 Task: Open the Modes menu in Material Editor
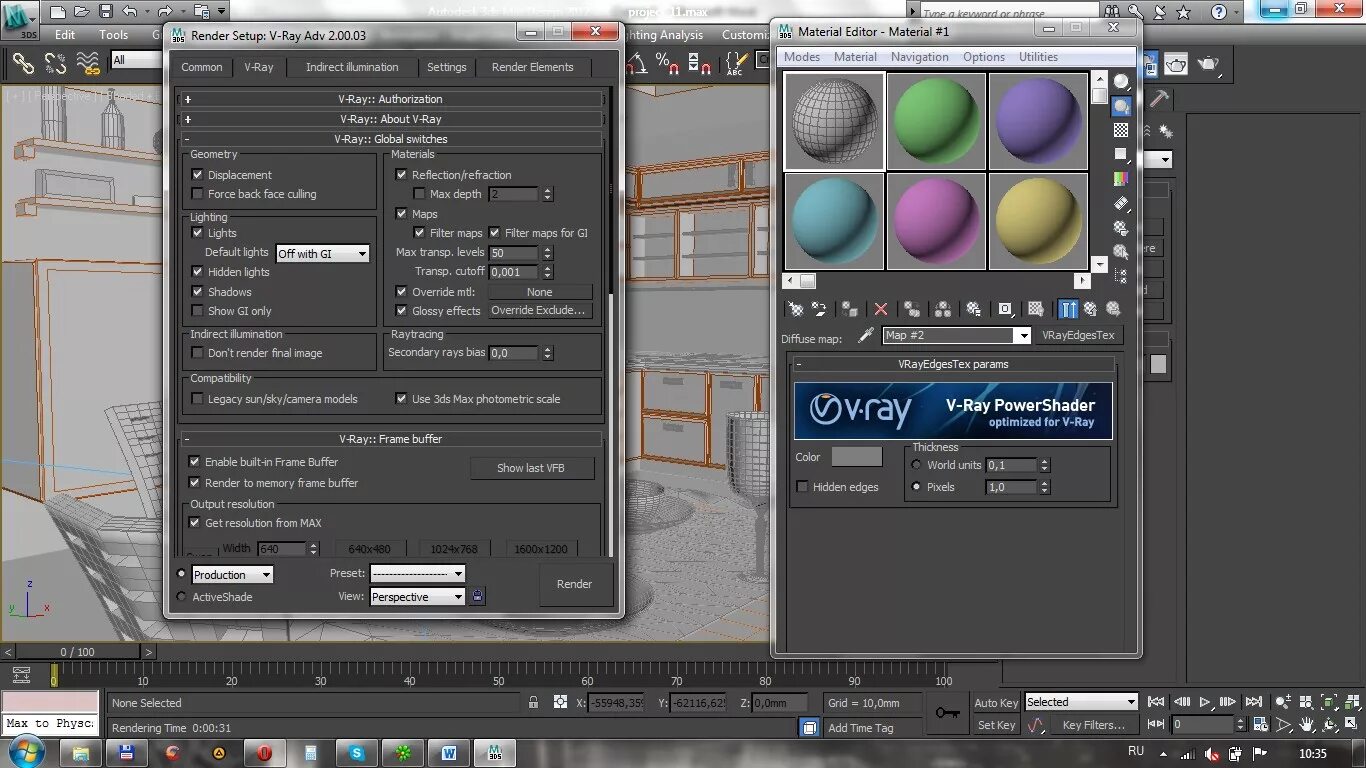tap(802, 57)
